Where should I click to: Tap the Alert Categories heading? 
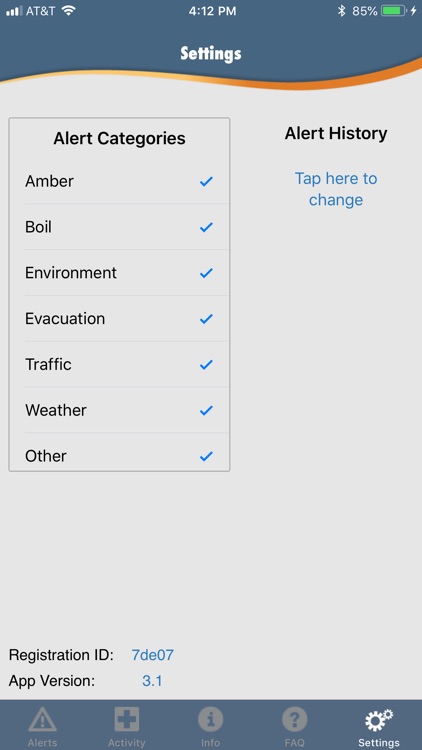tap(119, 138)
